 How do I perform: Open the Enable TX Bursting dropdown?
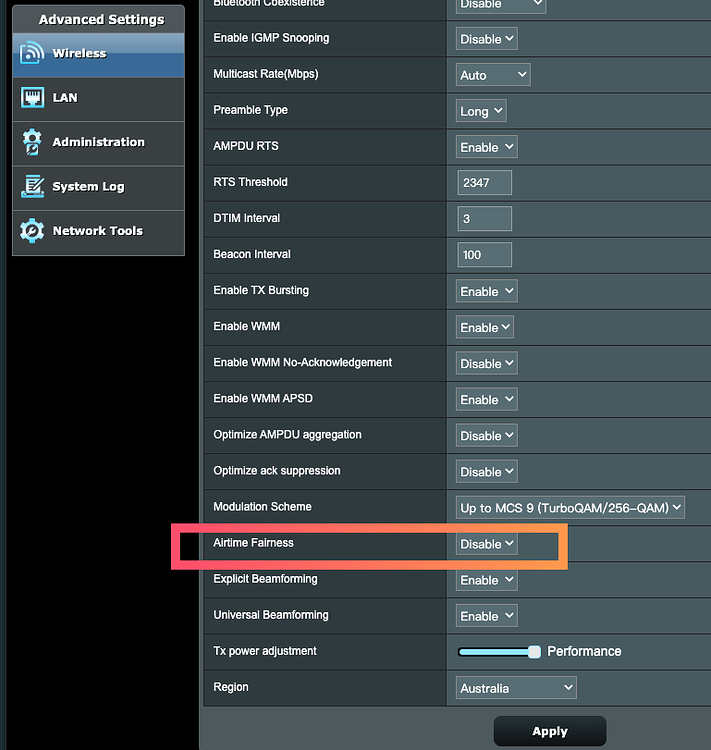[487, 291]
